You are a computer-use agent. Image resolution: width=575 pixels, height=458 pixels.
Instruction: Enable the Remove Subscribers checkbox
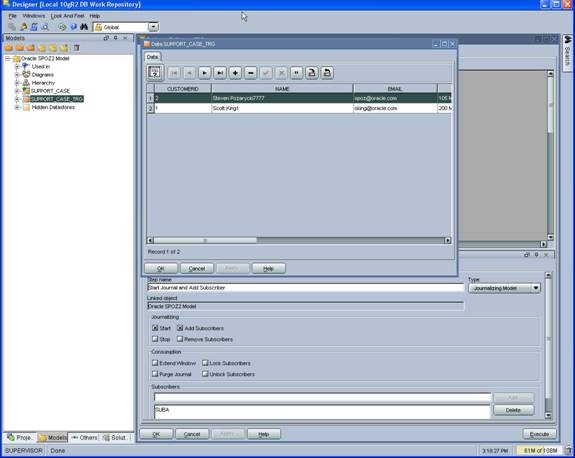(180, 339)
